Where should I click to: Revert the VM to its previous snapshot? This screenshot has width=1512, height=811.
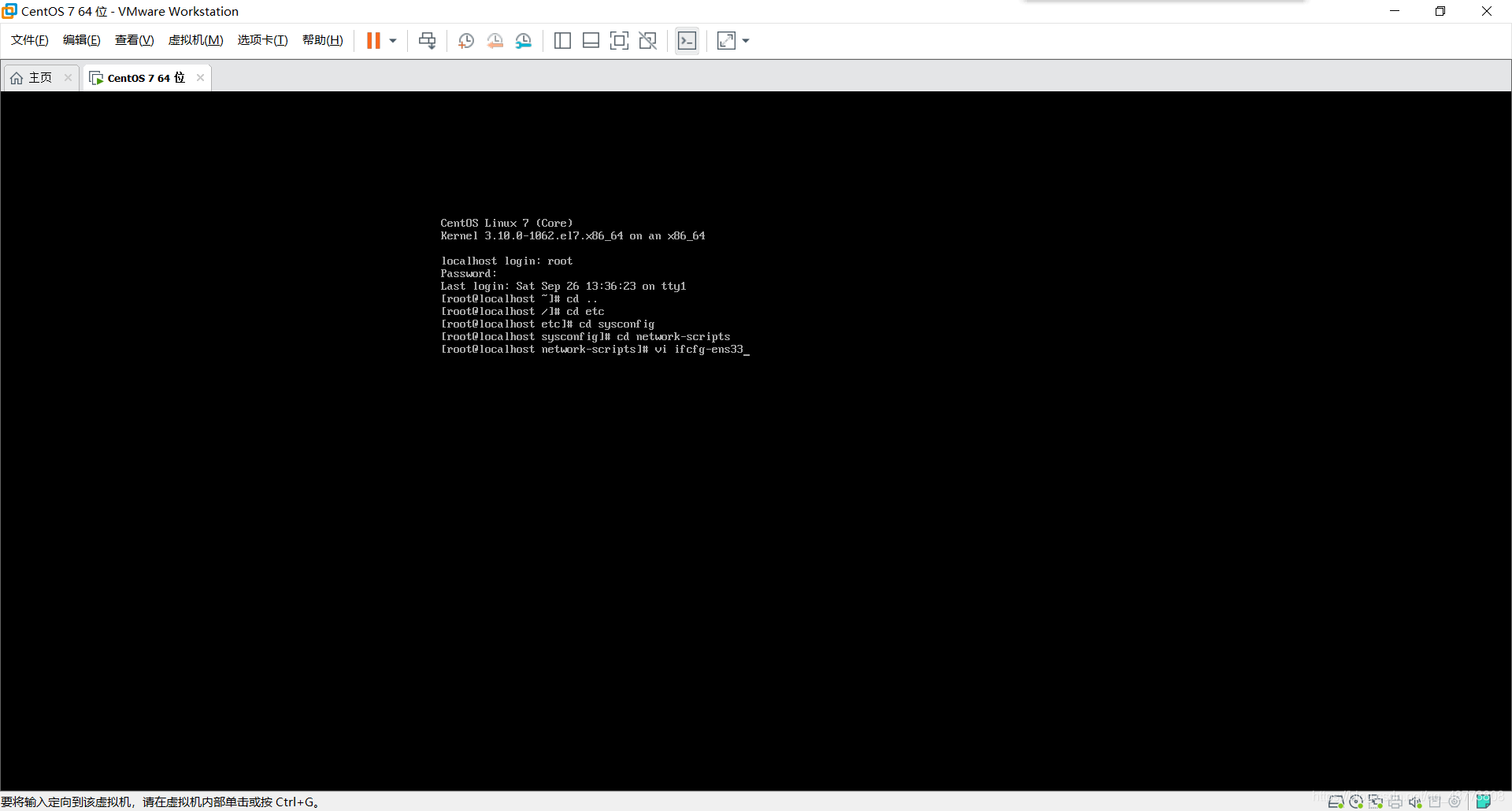(495, 41)
